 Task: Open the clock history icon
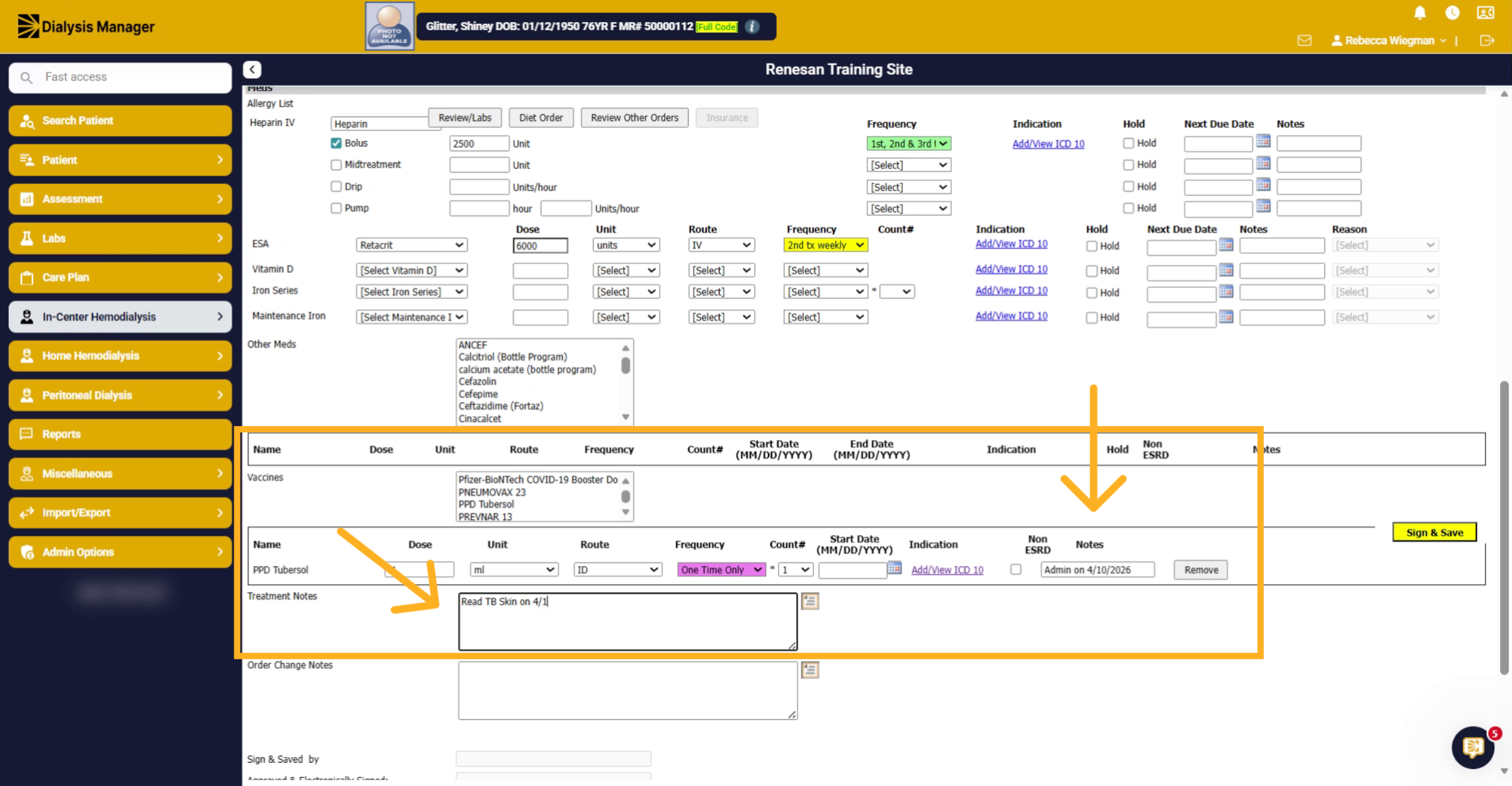(x=1452, y=13)
